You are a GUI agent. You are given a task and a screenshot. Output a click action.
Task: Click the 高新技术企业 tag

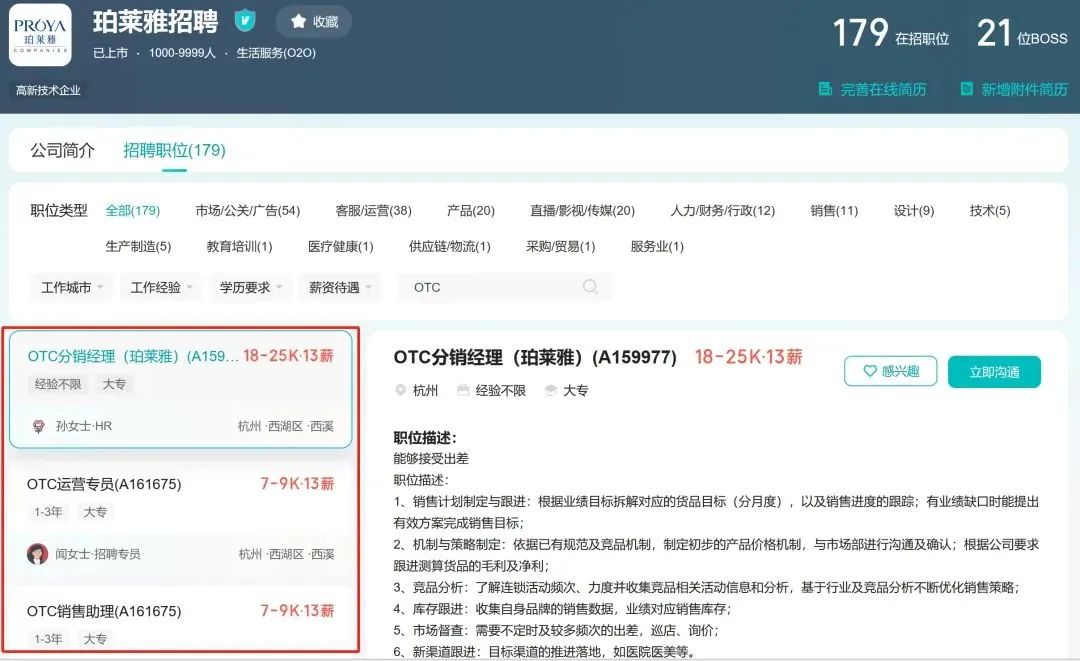coord(48,90)
